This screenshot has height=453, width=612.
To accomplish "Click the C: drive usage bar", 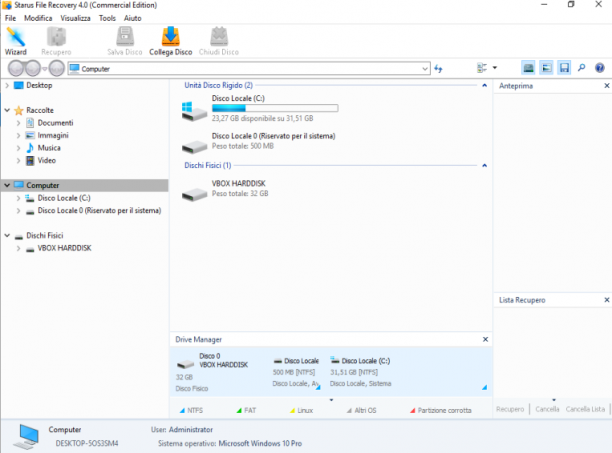I will [275, 108].
